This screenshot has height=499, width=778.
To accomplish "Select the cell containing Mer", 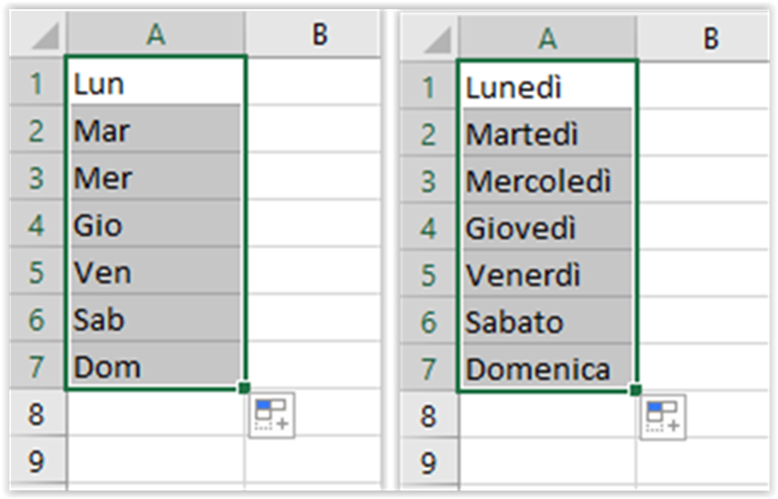I will 156,177.
